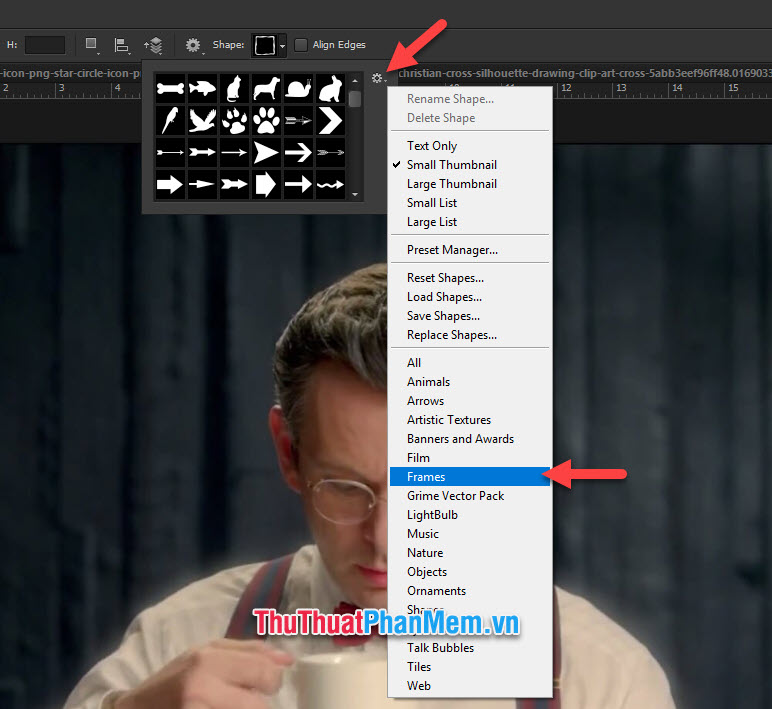The image size is (772, 709).
Task: Load the Animals shape set
Action: pos(470,382)
